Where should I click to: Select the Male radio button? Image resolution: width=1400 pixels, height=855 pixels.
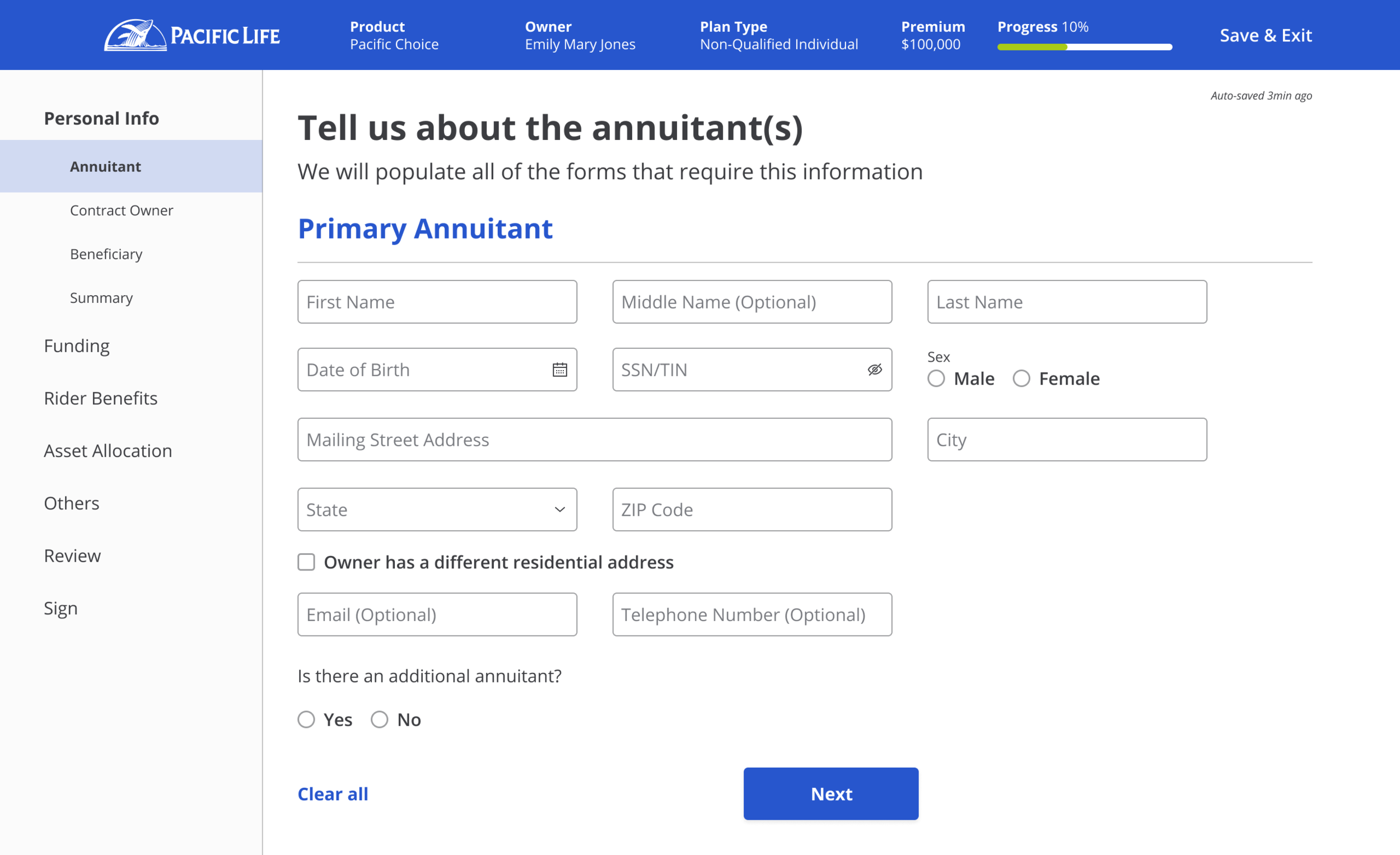936,379
